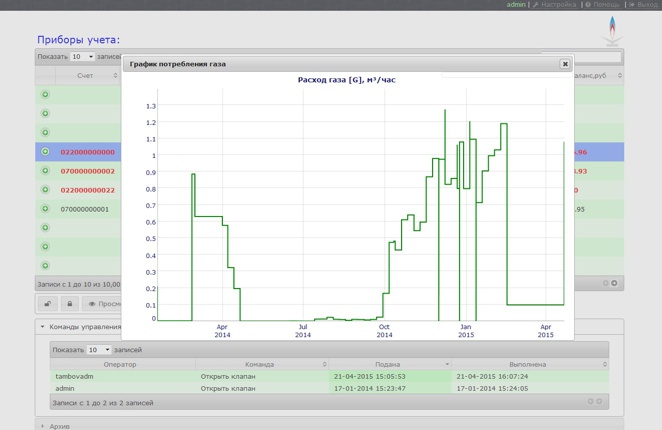Click green plus icon beside 070000000001
The image size is (662, 430).
(x=45, y=209)
